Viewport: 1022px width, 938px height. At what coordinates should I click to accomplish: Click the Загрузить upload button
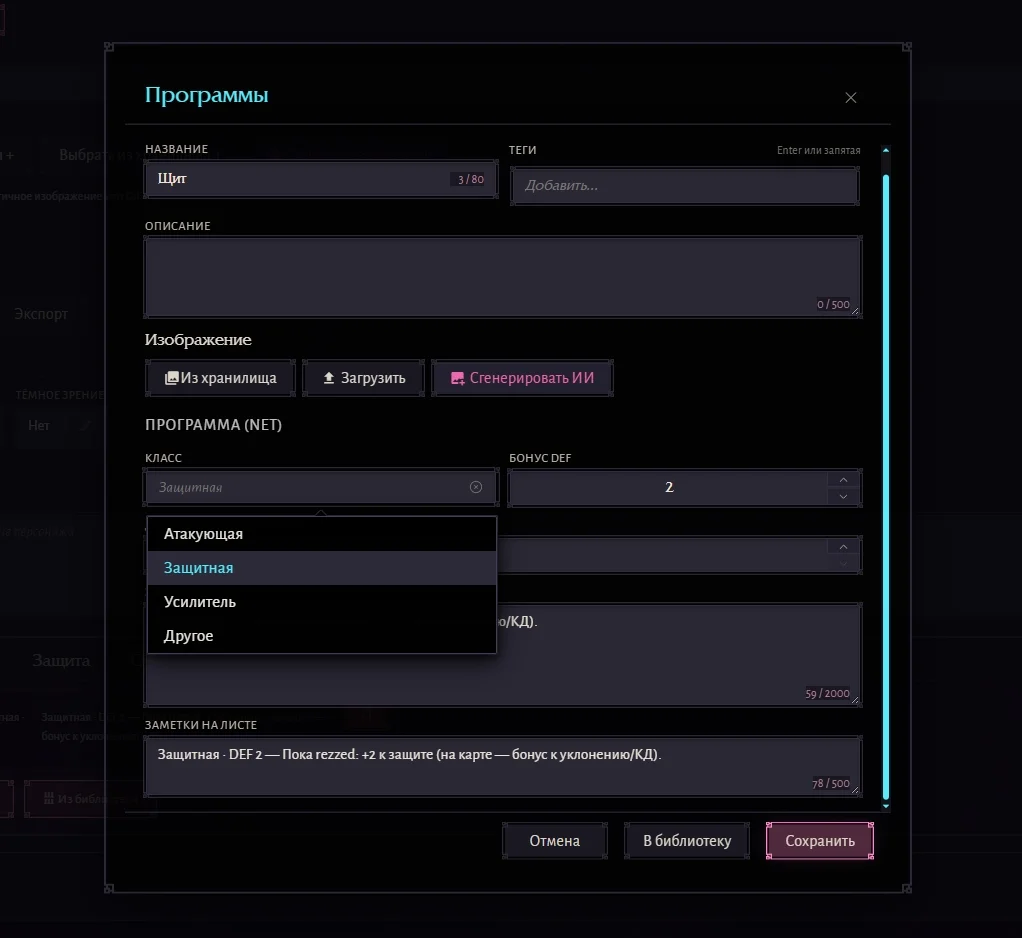coord(364,378)
